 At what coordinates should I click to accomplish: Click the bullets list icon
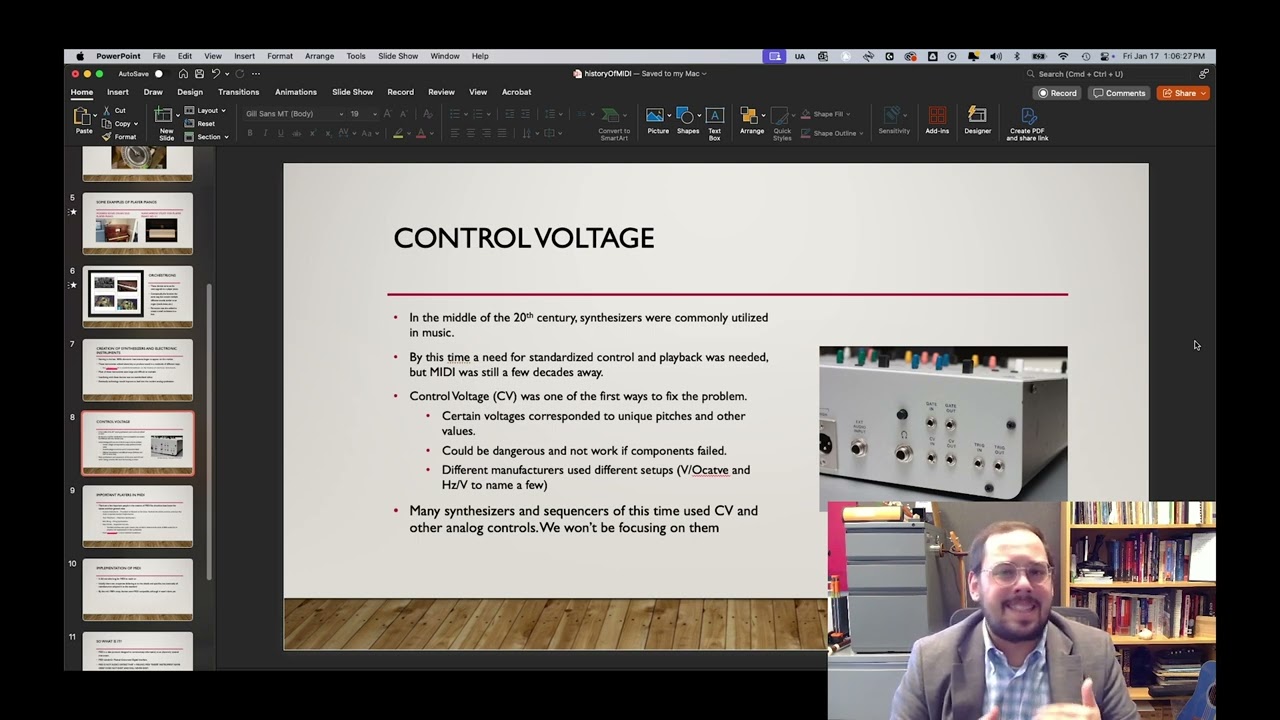tap(454, 114)
